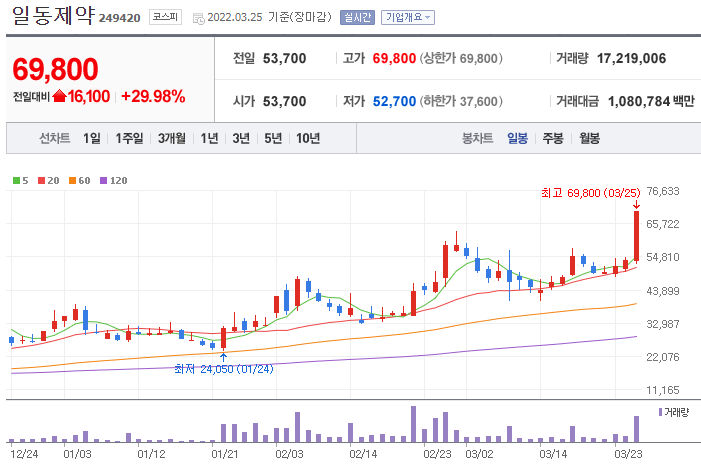Click the 2022.03.25 기준(장마감) date text
701x465 pixels.
click(x=270, y=17)
